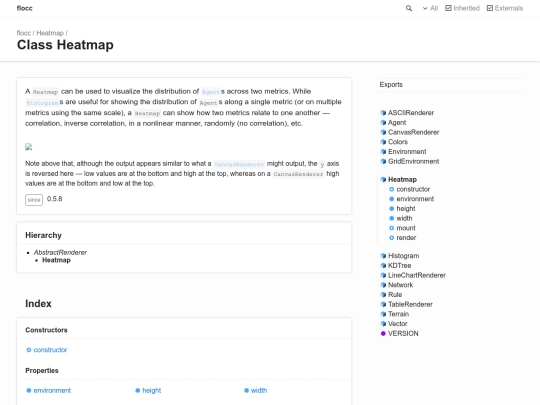Open the render method in sidebar
This screenshot has width=540, height=405.
pyautogui.click(x=406, y=238)
